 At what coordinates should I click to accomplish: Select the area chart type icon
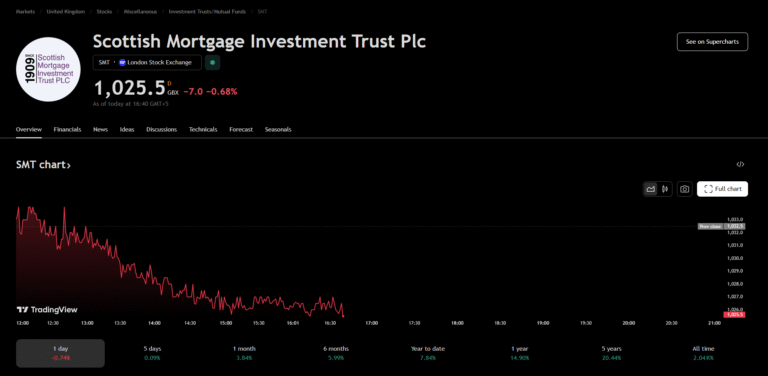pos(650,189)
